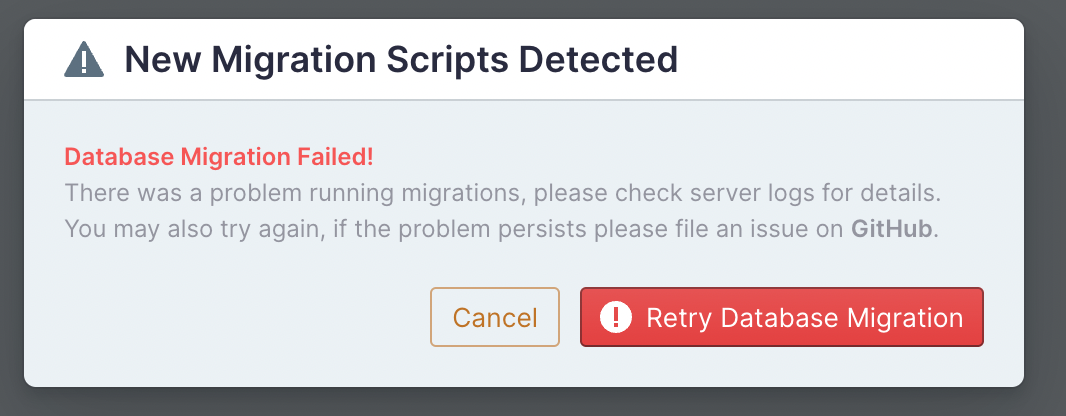Image resolution: width=1066 pixels, height=416 pixels.
Task: Cancel the migration dialog
Action: [x=495, y=317]
